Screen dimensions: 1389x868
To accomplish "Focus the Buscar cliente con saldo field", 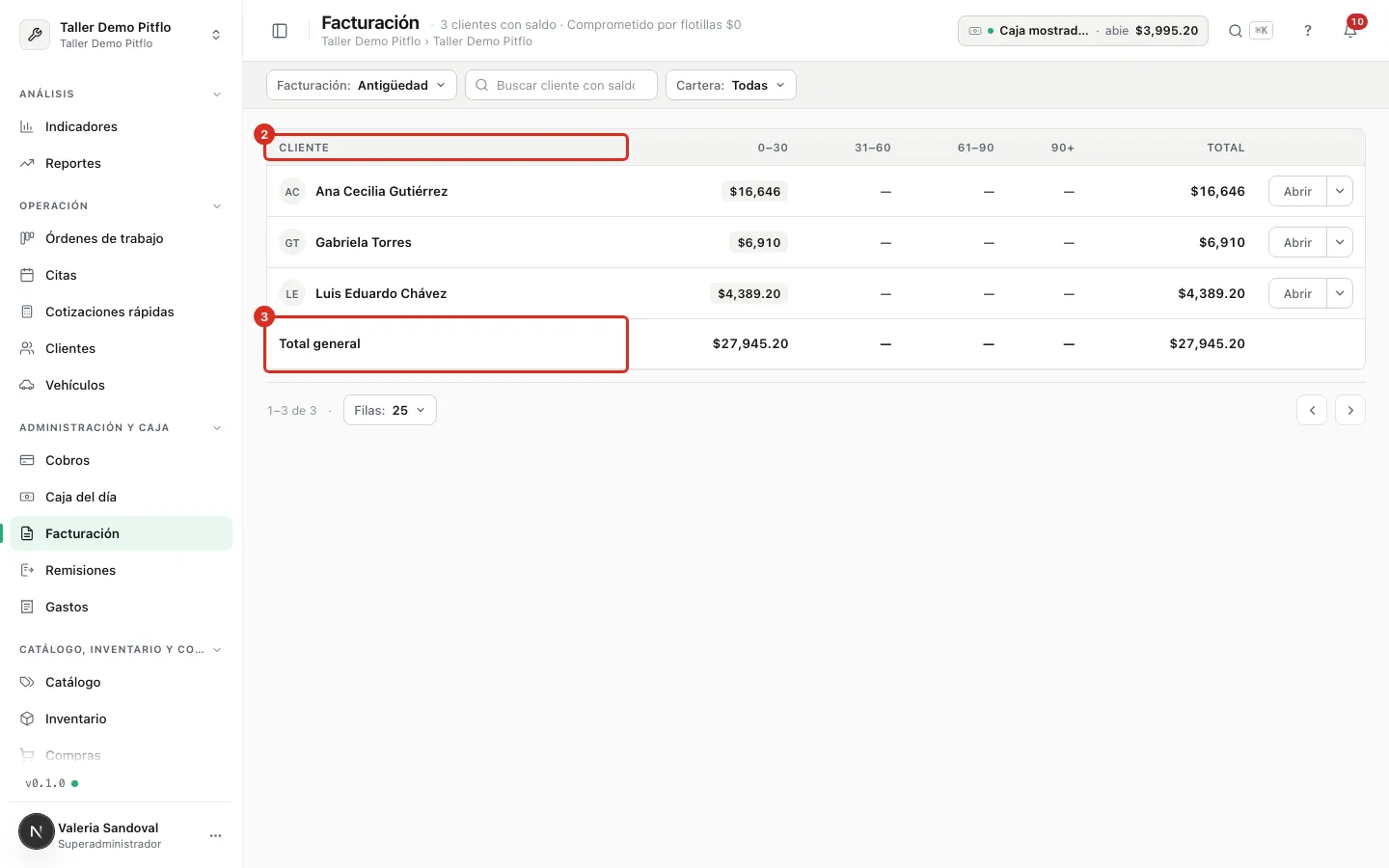I will (561, 85).
